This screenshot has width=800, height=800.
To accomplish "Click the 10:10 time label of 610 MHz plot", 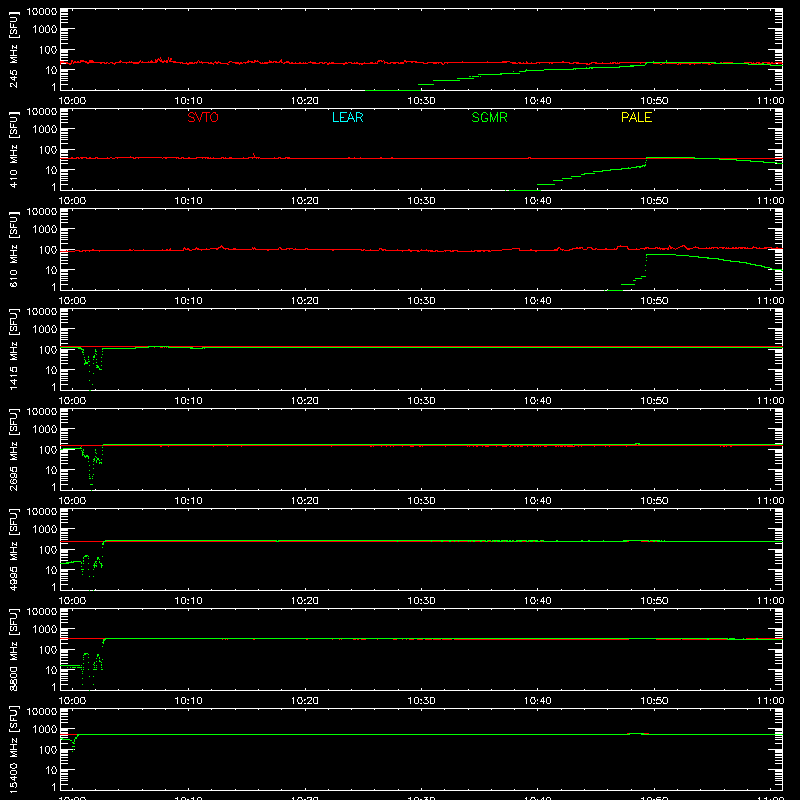I will pyautogui.click(x=189, y=301).
